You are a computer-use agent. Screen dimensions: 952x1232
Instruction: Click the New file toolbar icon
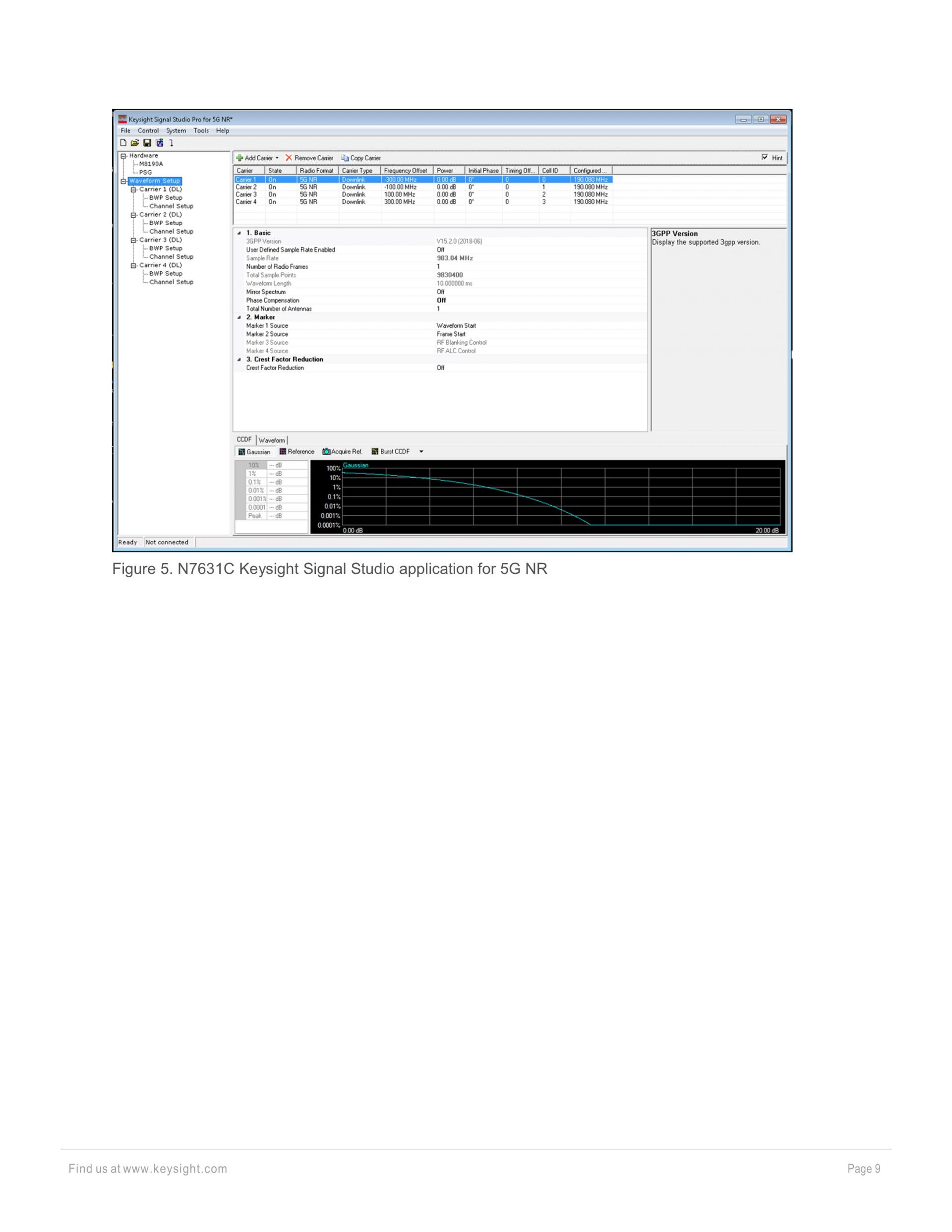coord(123,143)
